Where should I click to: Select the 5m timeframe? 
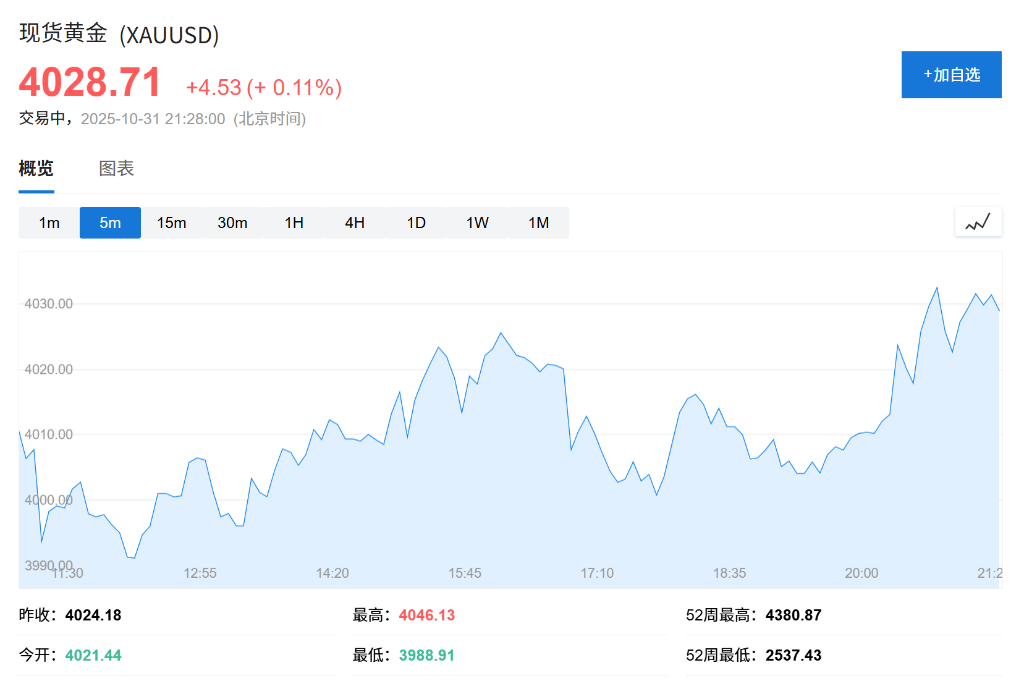(110, 222)
